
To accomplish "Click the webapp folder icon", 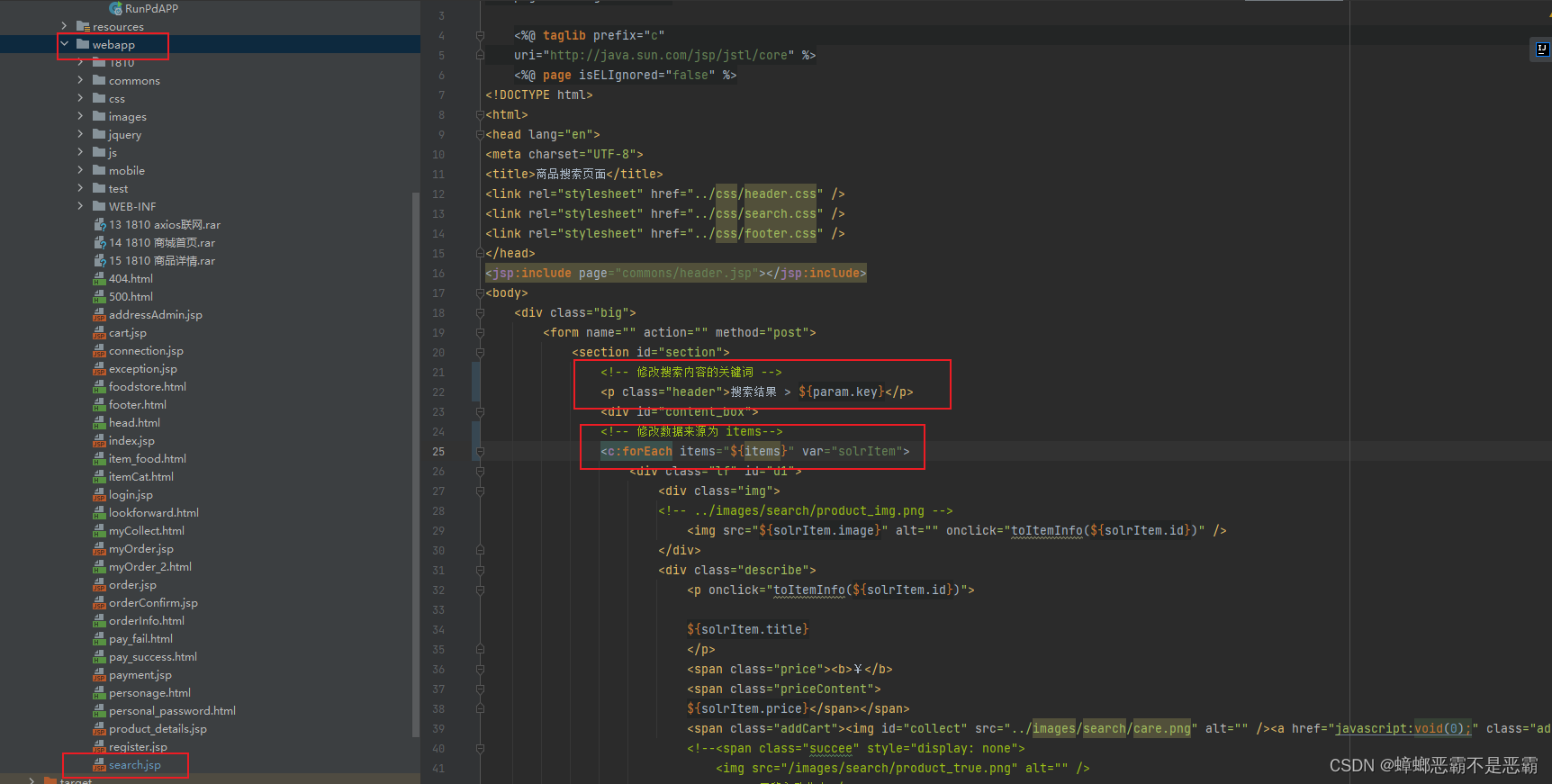I will point(83,44).
